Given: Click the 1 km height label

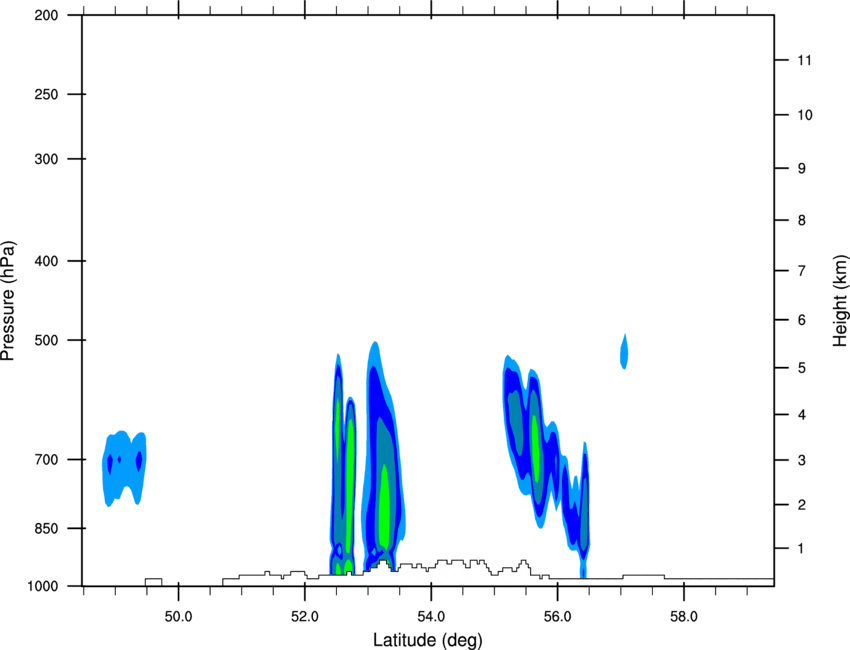Looking at the screenshot, I should point(801,549).
